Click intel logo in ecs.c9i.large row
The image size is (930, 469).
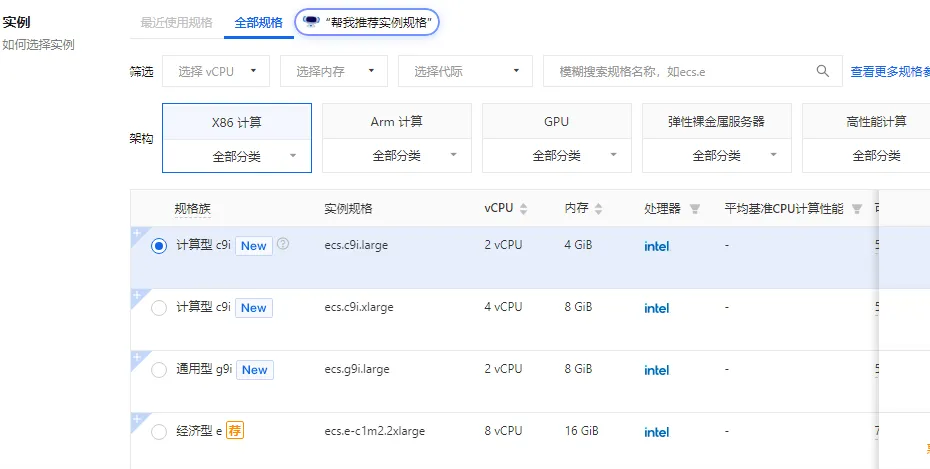point(657,246)
